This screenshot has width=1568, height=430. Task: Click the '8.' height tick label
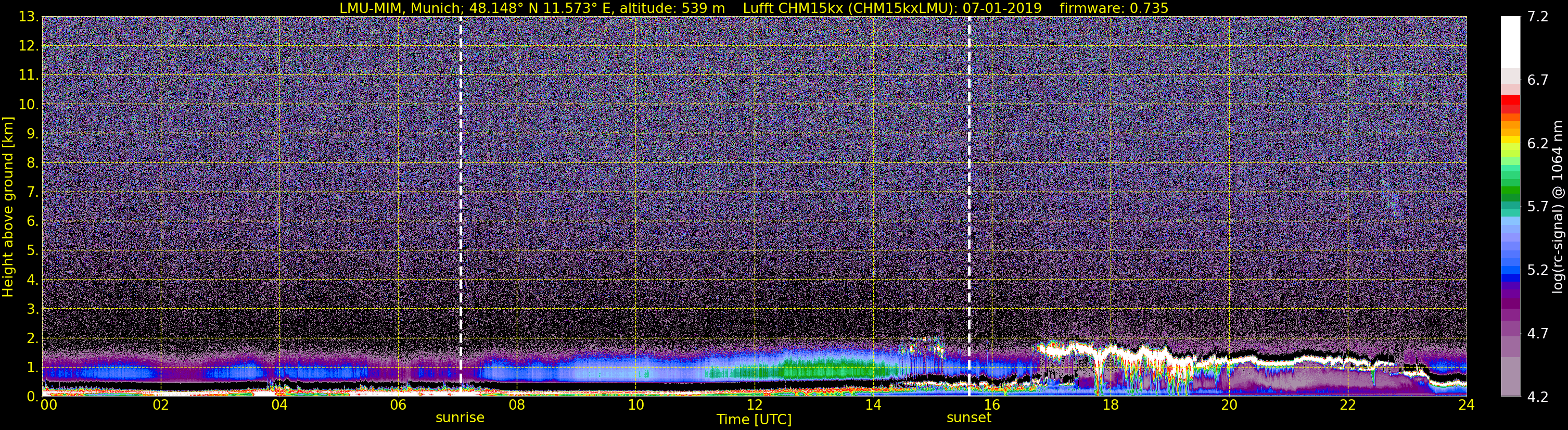[x=32, y=163]
